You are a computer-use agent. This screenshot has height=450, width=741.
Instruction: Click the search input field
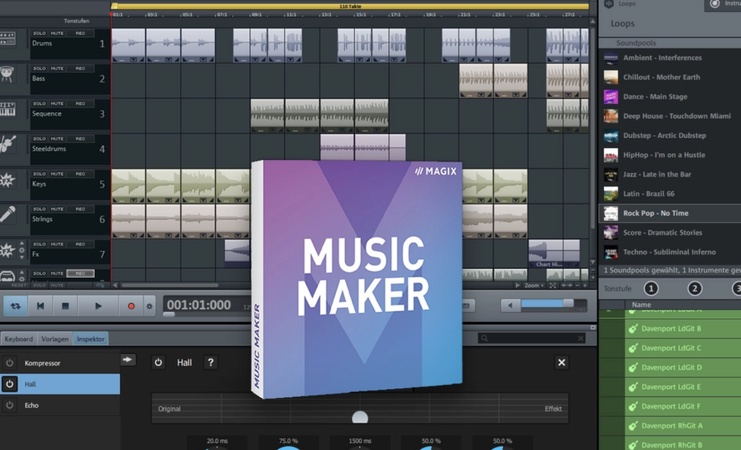click(532, 338)
